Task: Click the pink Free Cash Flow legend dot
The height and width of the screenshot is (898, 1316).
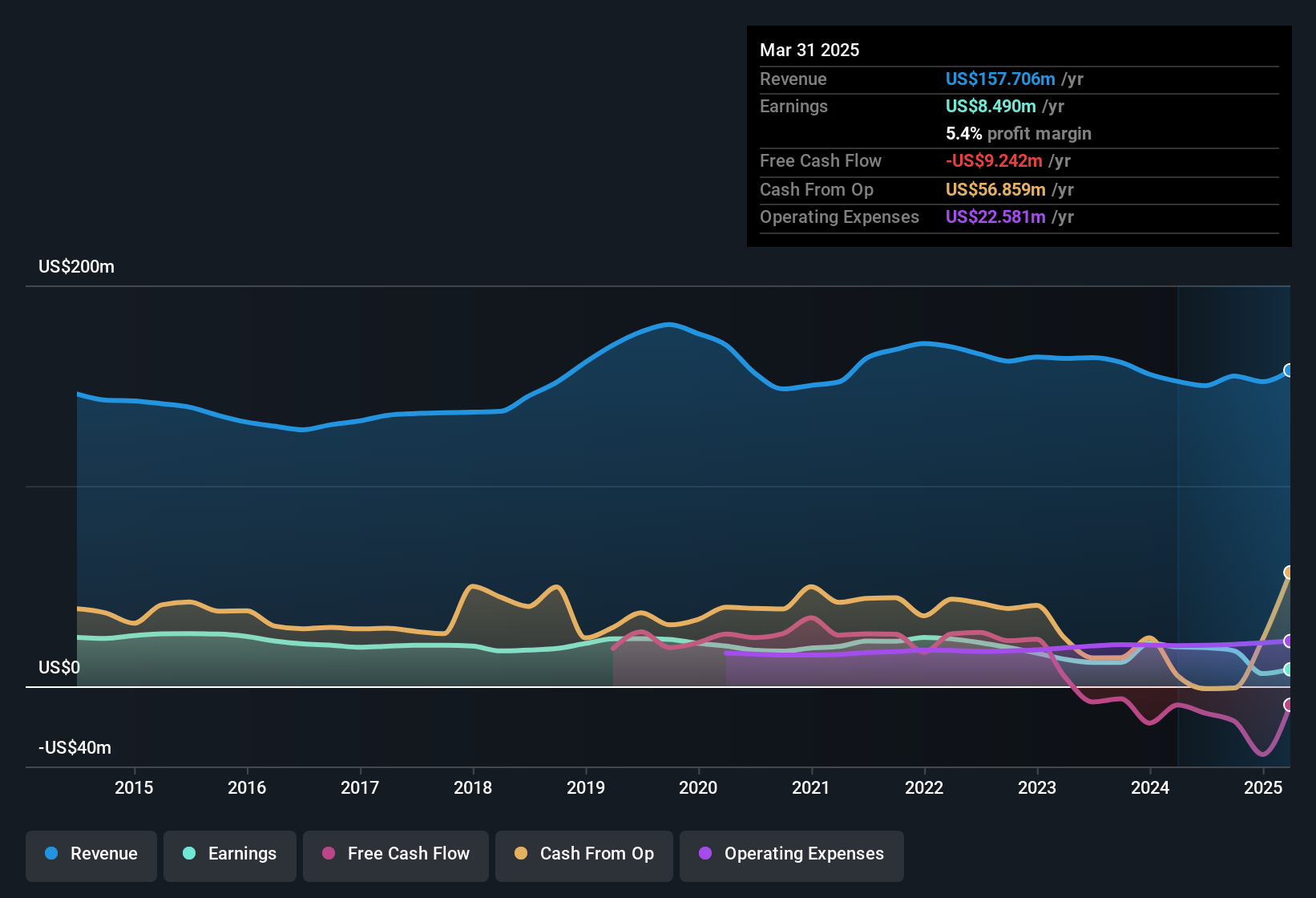Action: (x=328, y=855)
